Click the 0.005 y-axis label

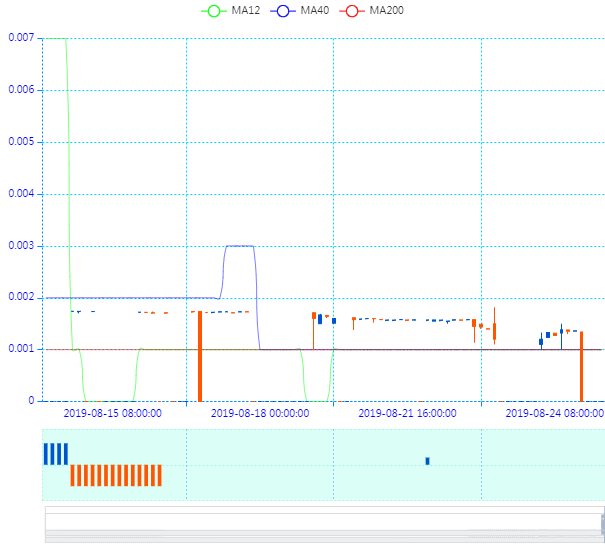click(21, 141)
